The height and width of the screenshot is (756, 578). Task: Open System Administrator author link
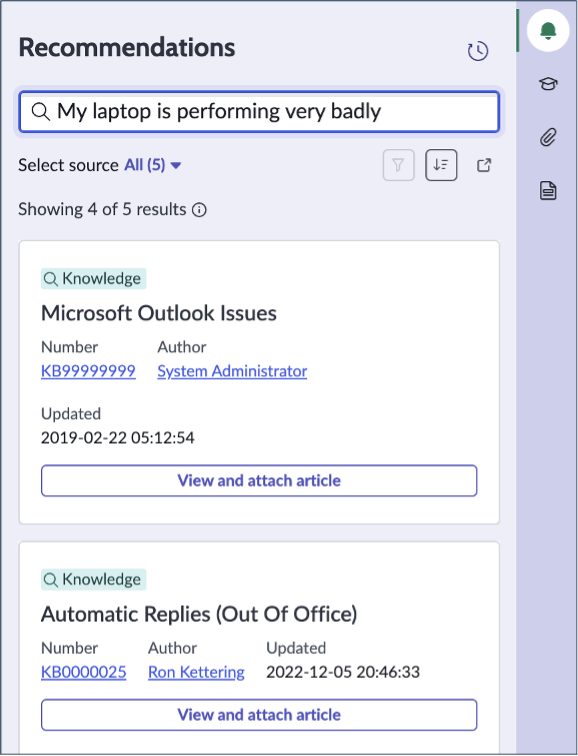coord(232,371)
